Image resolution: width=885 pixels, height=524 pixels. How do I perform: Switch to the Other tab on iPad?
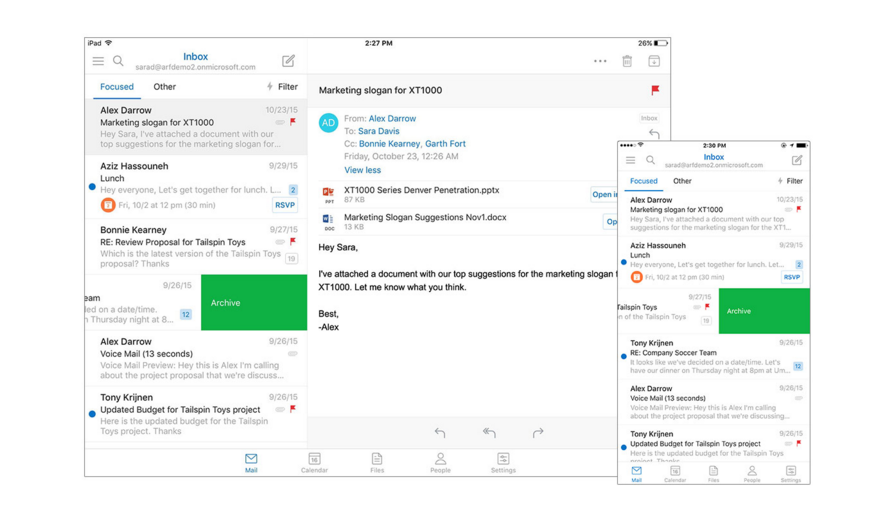(x=164, y=86)
